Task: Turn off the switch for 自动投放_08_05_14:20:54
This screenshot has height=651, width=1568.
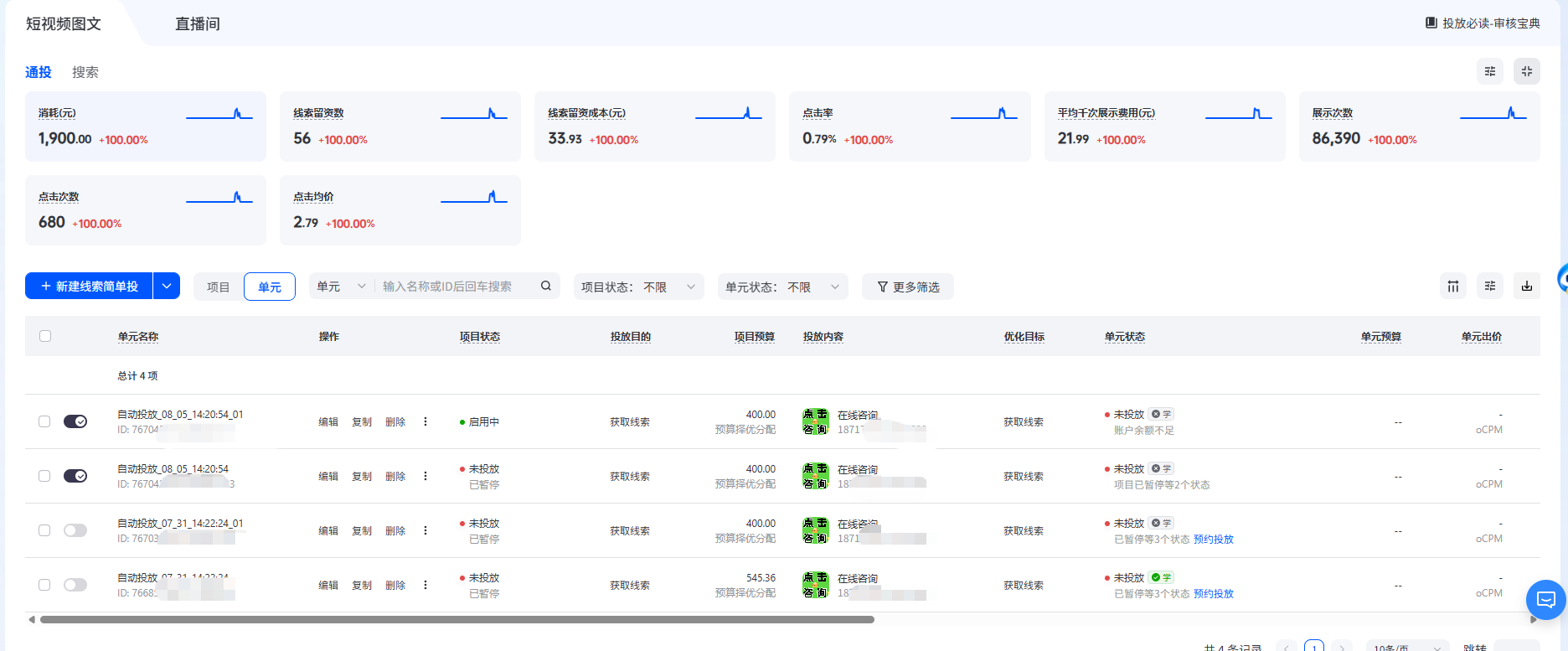Action: point(75,476)
